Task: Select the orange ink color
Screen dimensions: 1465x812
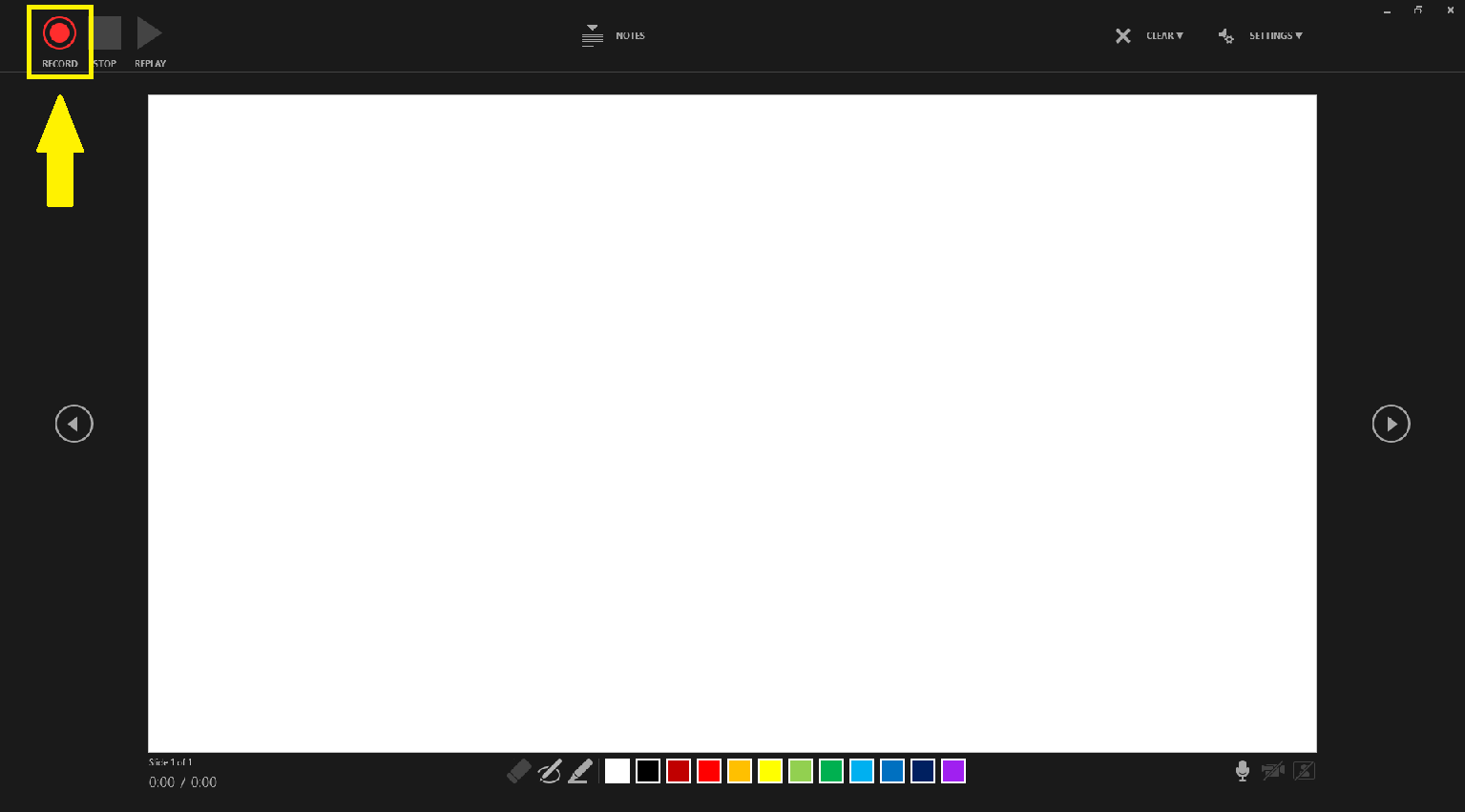Action: pyautogui.click(x=740, y=771)
